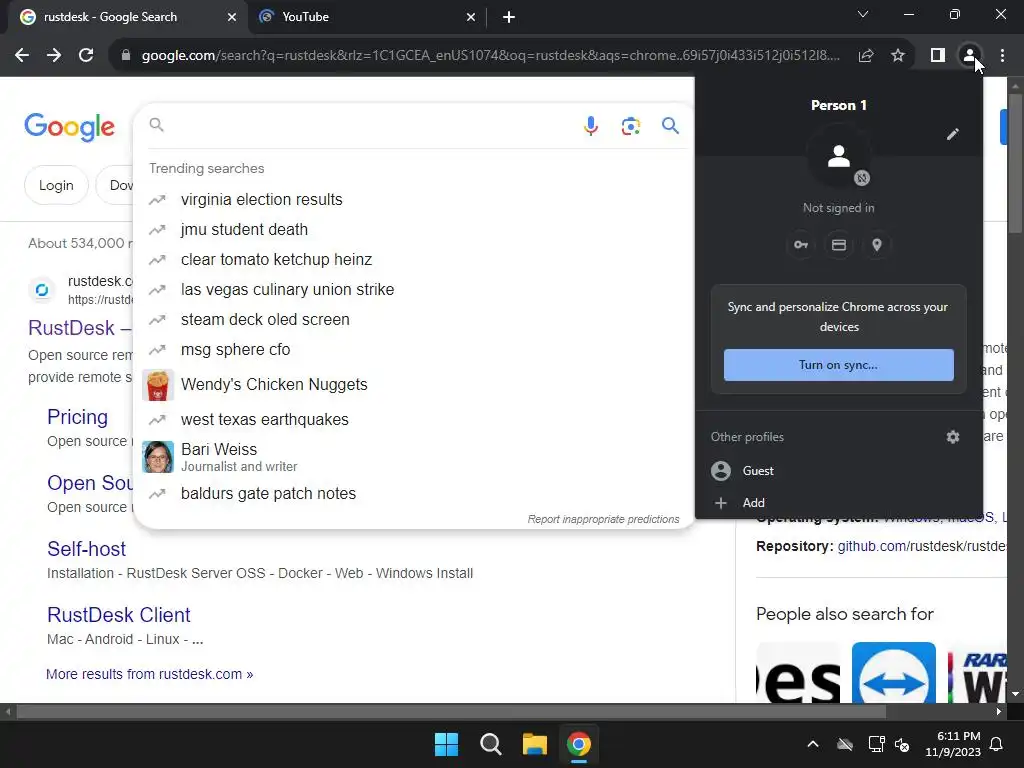Open notification center bell
Image resolution: width=1024 pixels, height=768 pixels.
(997, 744)
